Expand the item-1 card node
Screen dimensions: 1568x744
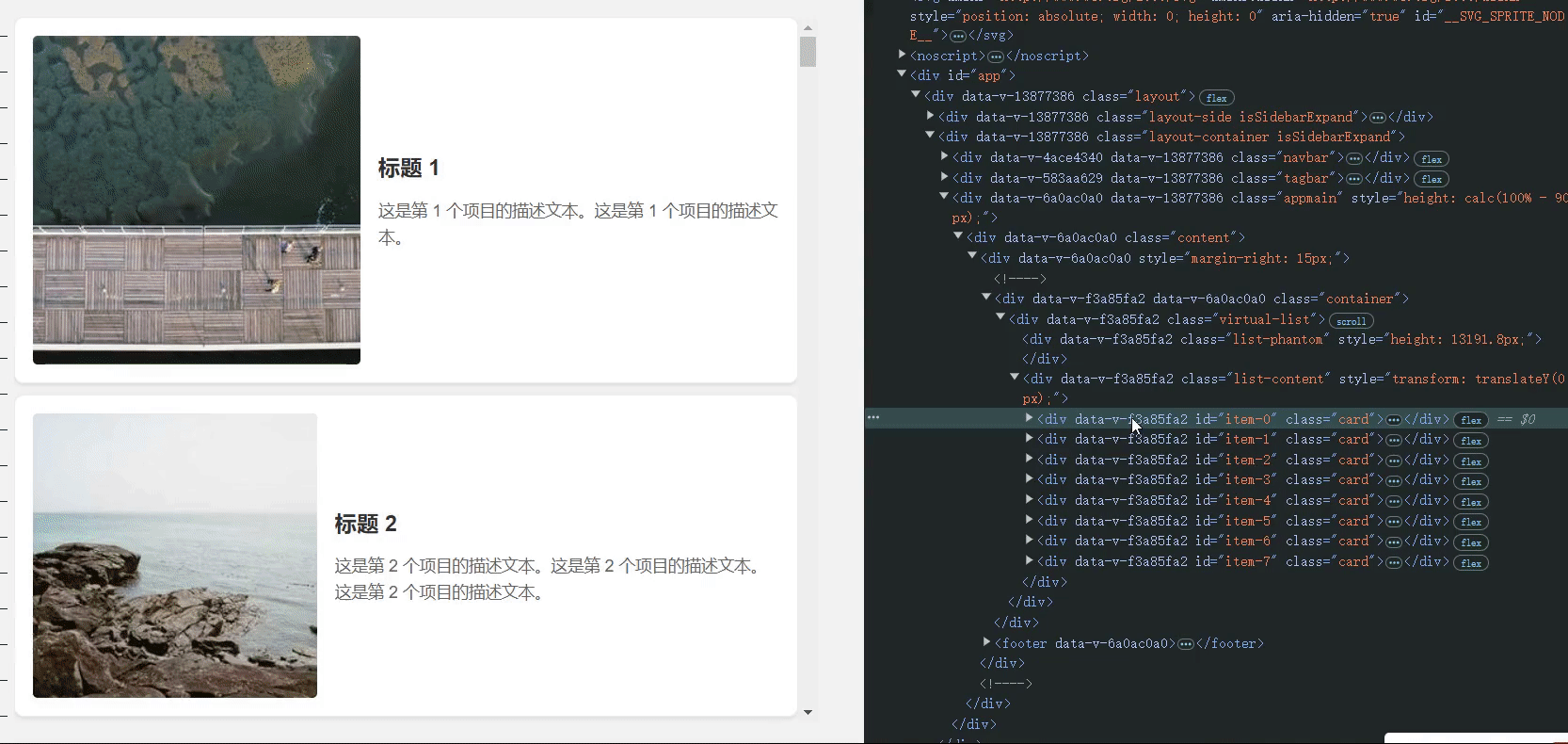point(1029,438)
